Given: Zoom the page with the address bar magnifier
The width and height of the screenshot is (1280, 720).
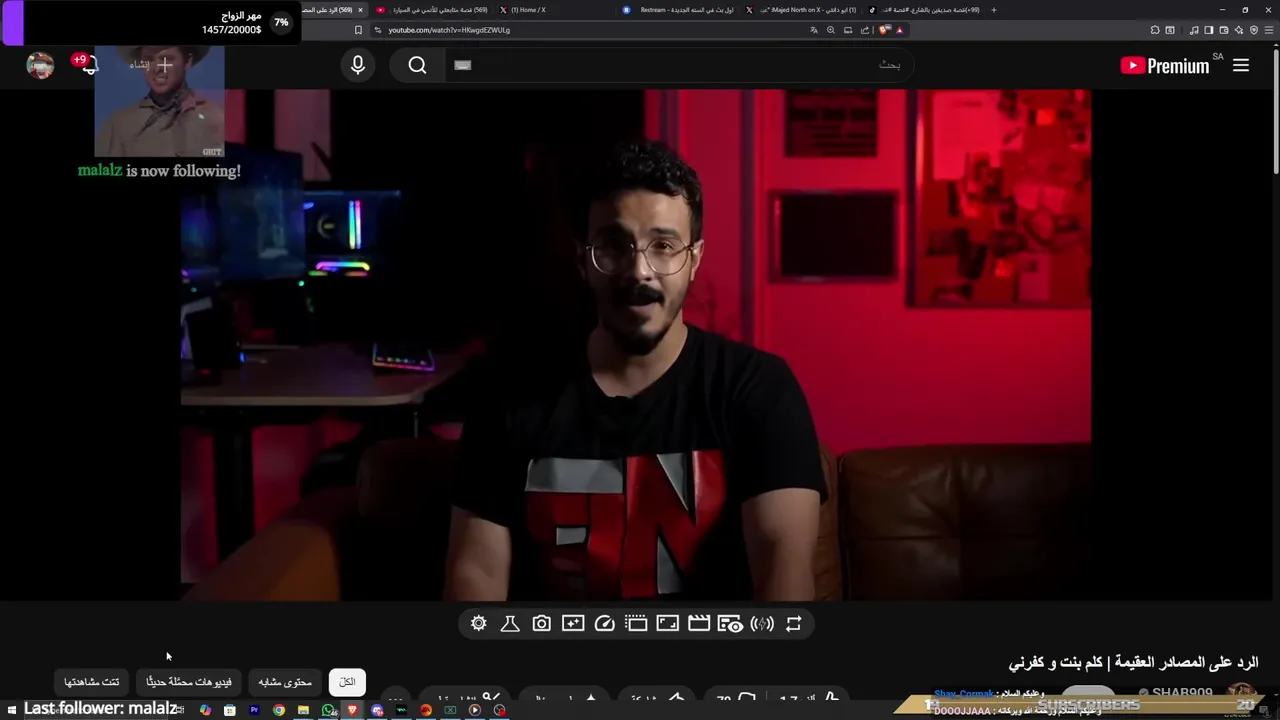Looking at the screenshot, I should click(831, 30).
